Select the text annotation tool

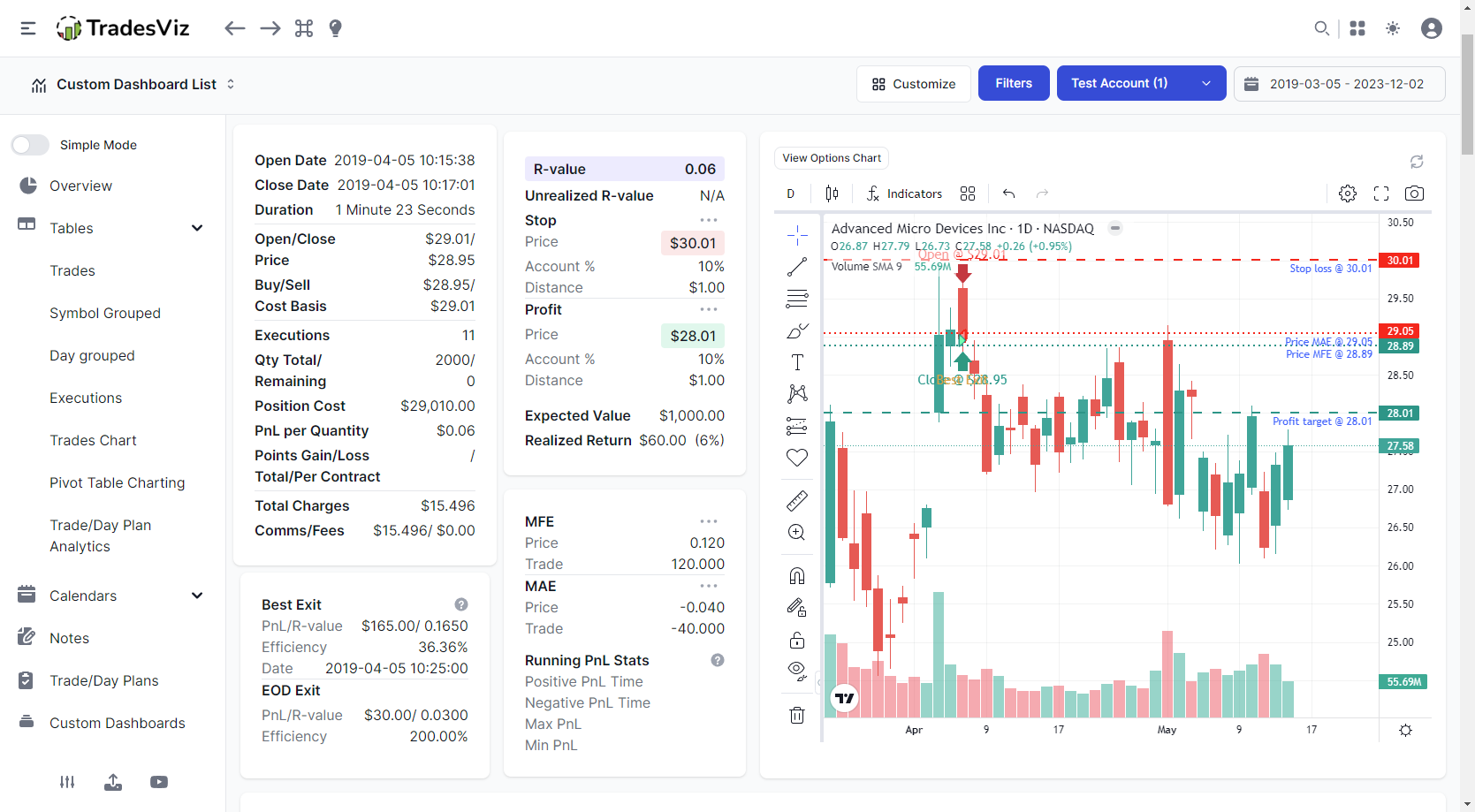tap(797, 362)
